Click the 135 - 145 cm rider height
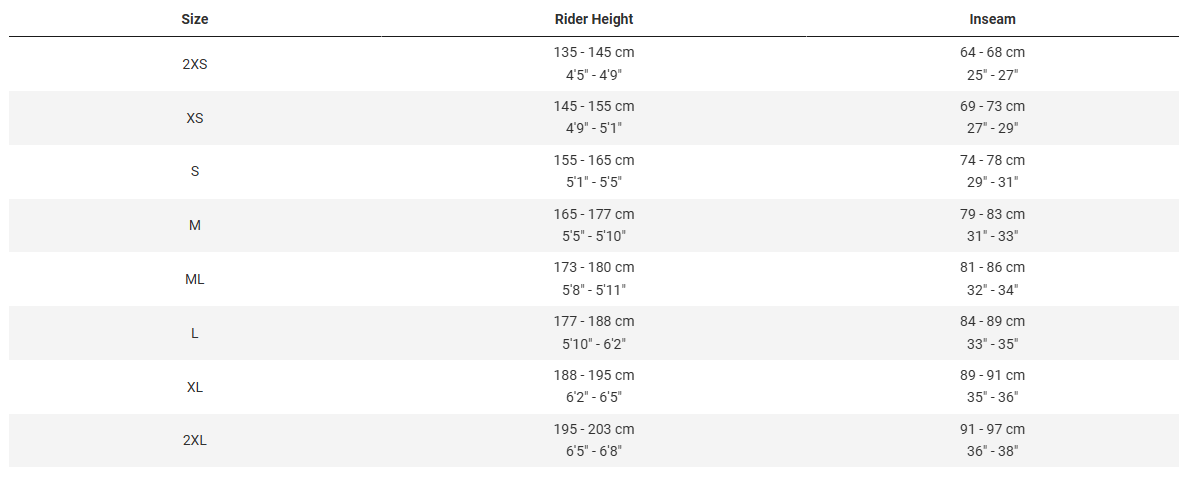Image resolution: width=1195 pixels, height=484 pixels. pyautogui.click(x=593, y=52)
